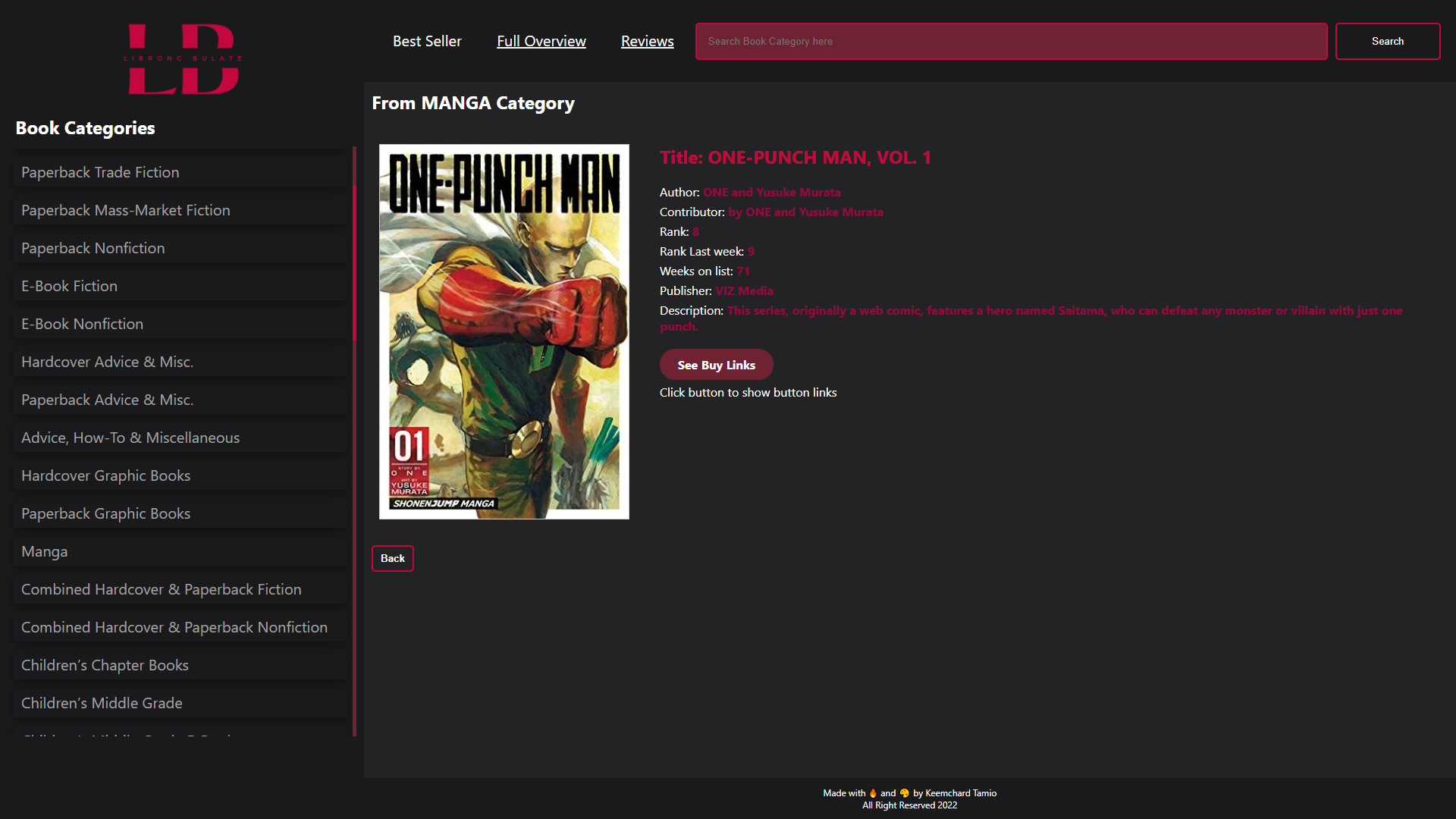The width and height of the screenshot is (1456, 819).
Task: Switch to the Full Overview tab
Action: tap(541, 41)
